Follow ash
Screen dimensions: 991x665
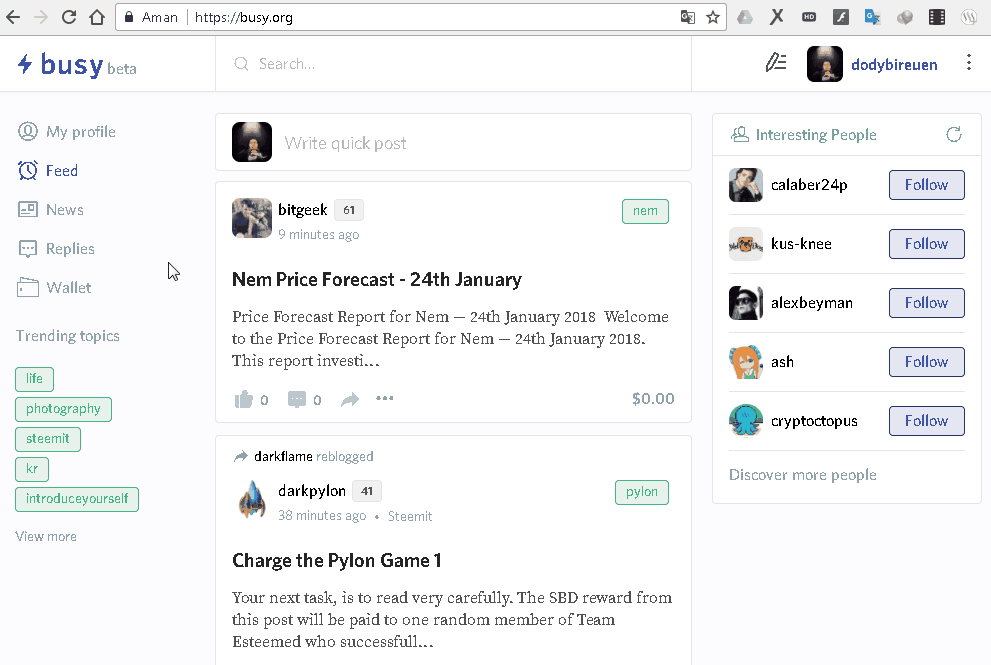(926, 362)
